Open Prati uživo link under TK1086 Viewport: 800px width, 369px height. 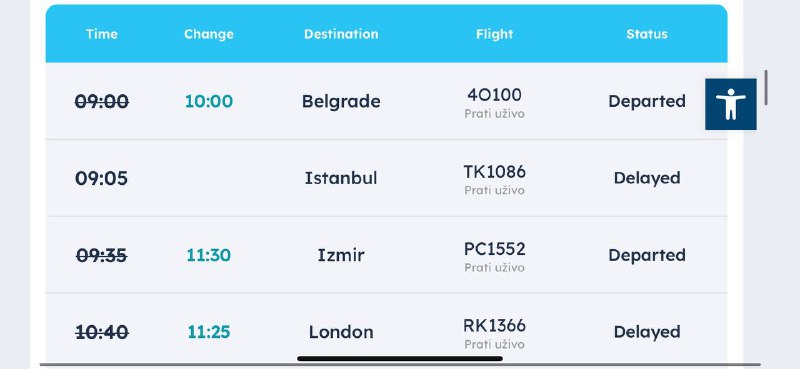(494, 190)
